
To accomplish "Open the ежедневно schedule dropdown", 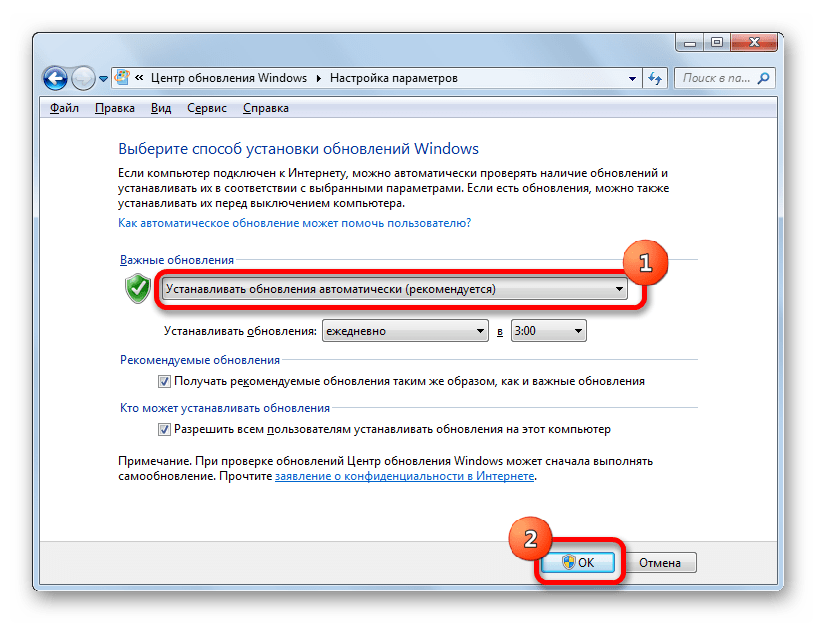I will tap(405, 331).
